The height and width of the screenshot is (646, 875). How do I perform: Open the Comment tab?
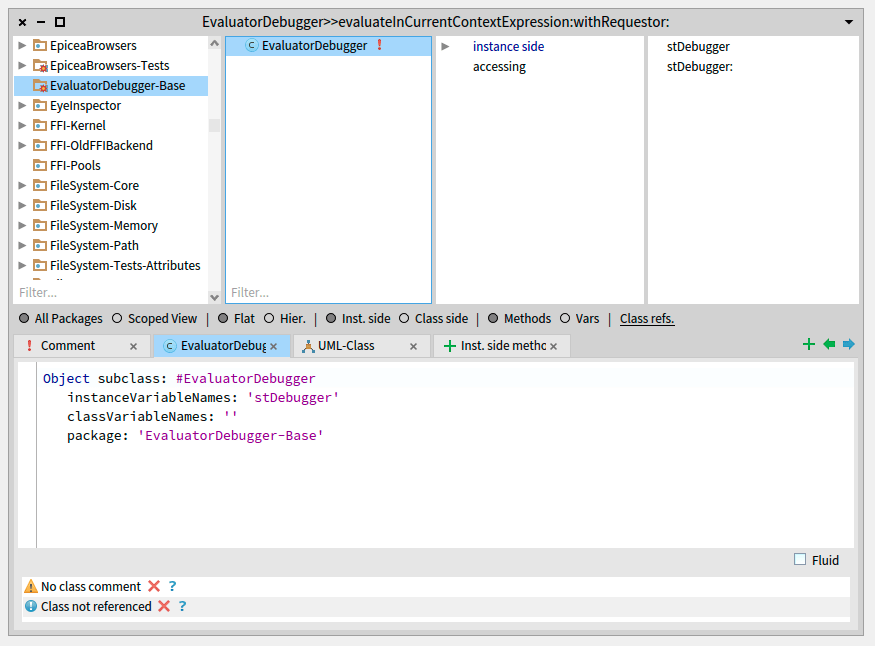(68, 346)
